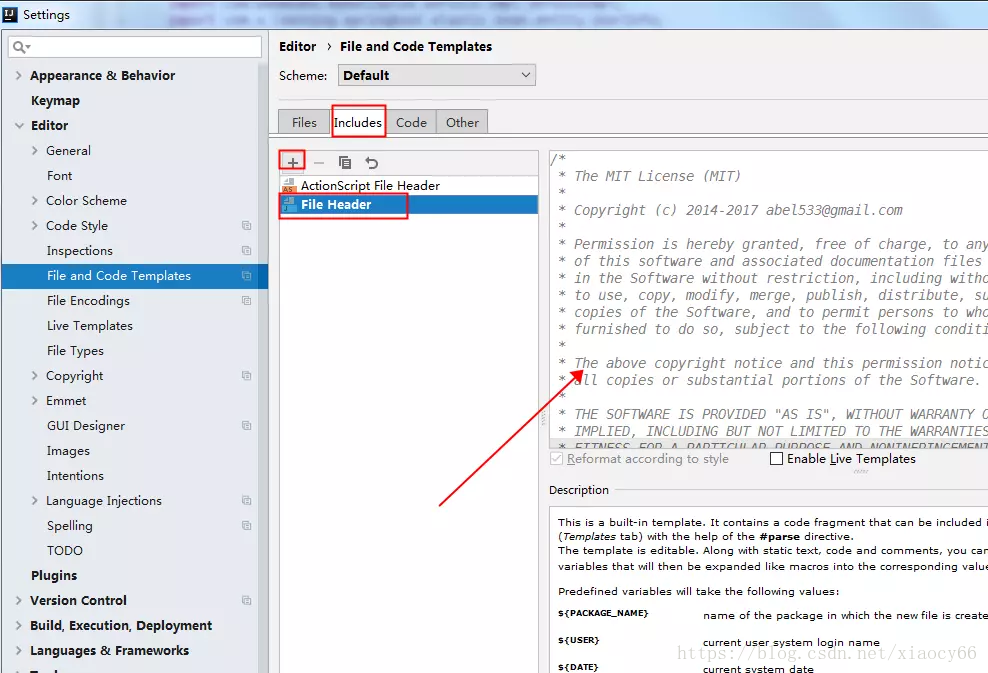Screen dimensions: 988x673
Task: Expand Appearance & Behavior section
Action: coord(18,76)
